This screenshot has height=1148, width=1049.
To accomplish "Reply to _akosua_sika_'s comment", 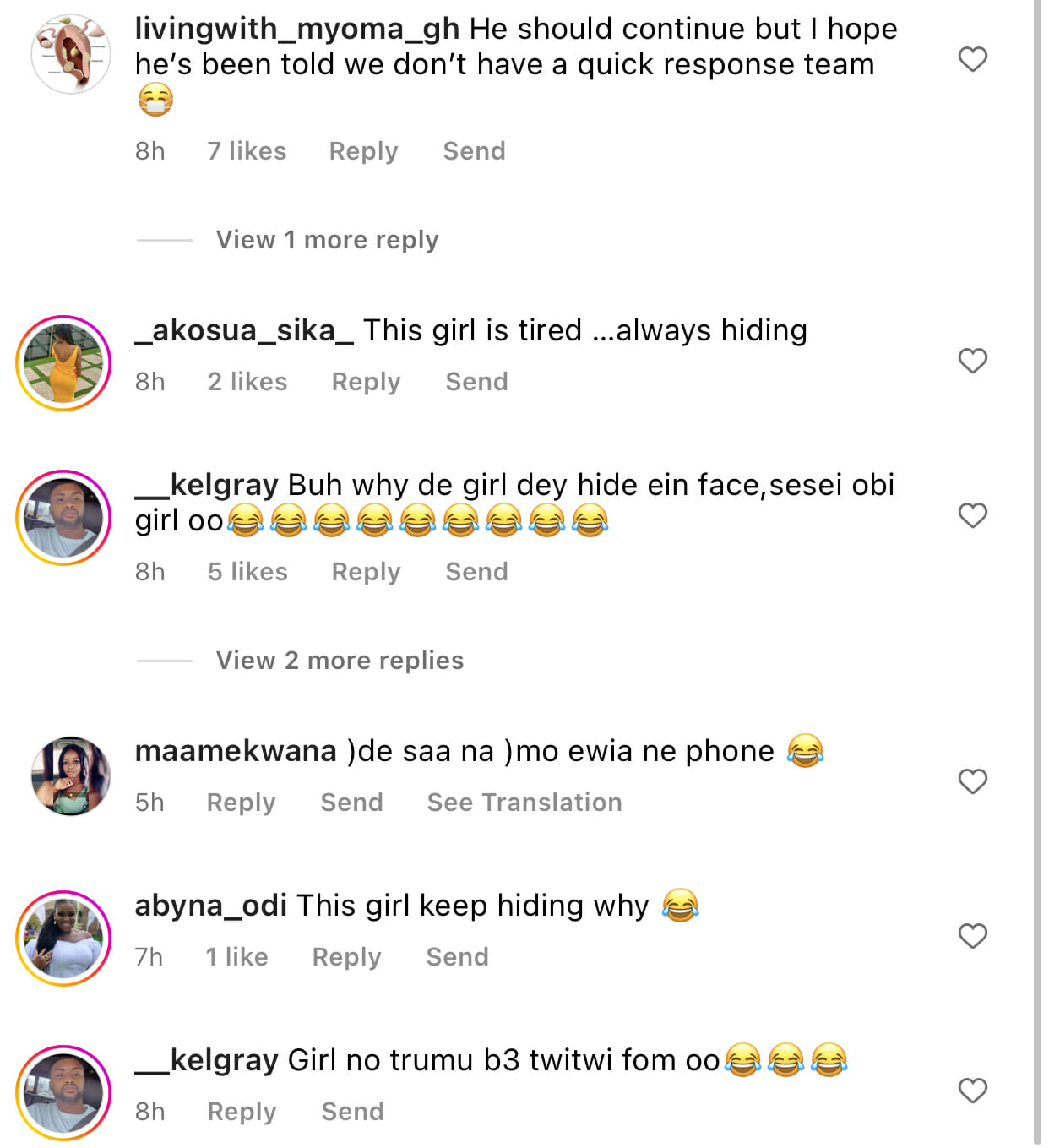I will (x=366, y=382).
